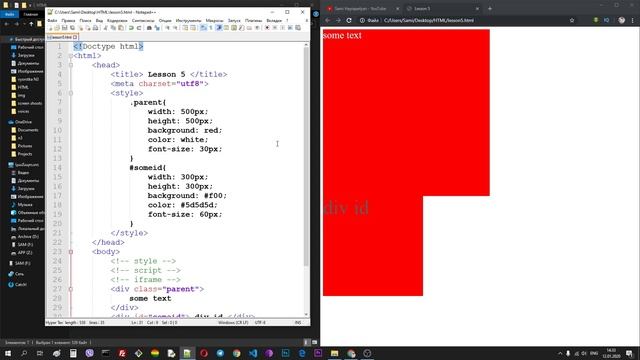640x360 pixels.
Task: Click Print icon in Notepad++ toolbar
Action: pyautogui.click(x=96, y=28)
